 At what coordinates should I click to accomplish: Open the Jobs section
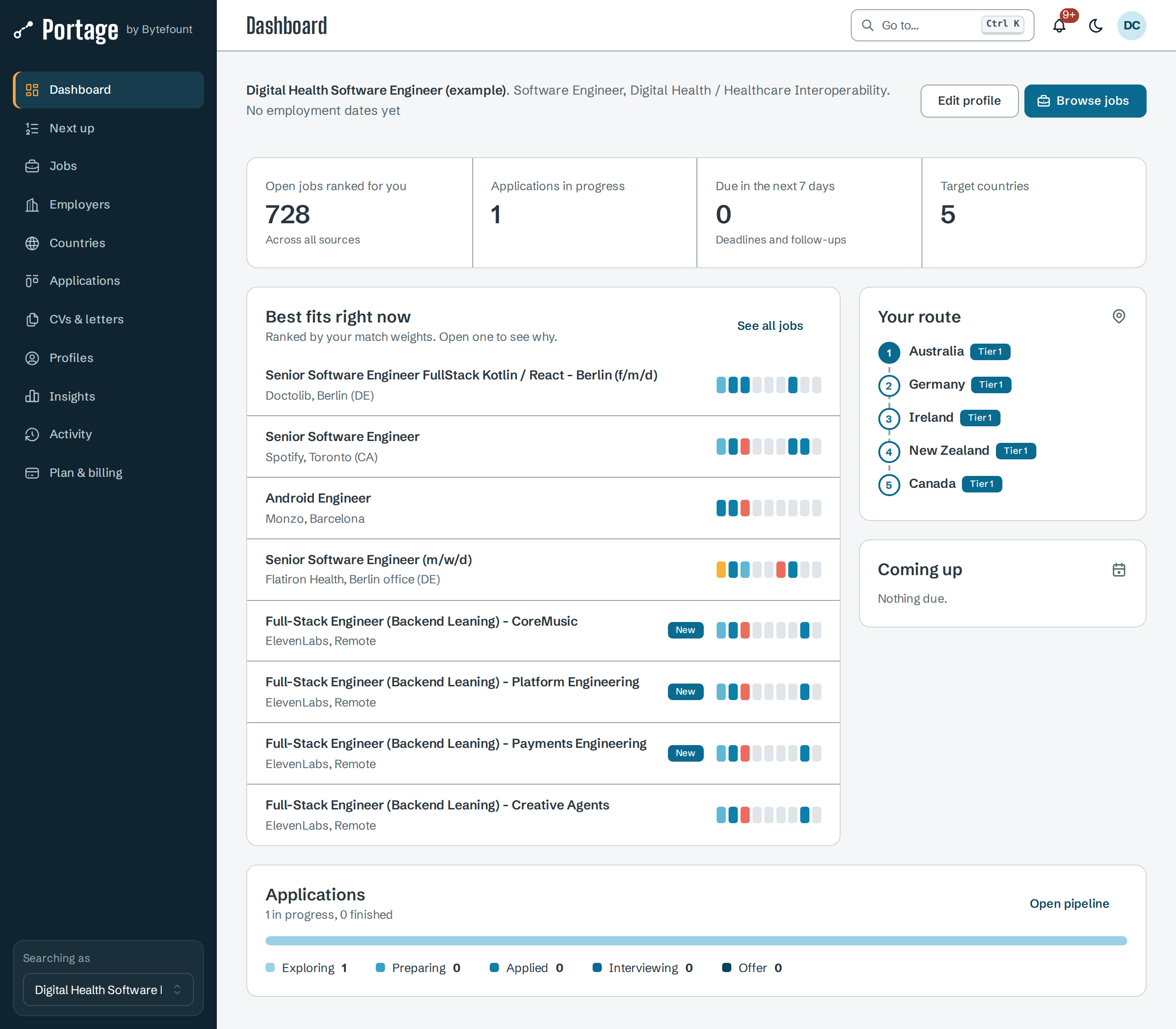[x=108, y=166]
